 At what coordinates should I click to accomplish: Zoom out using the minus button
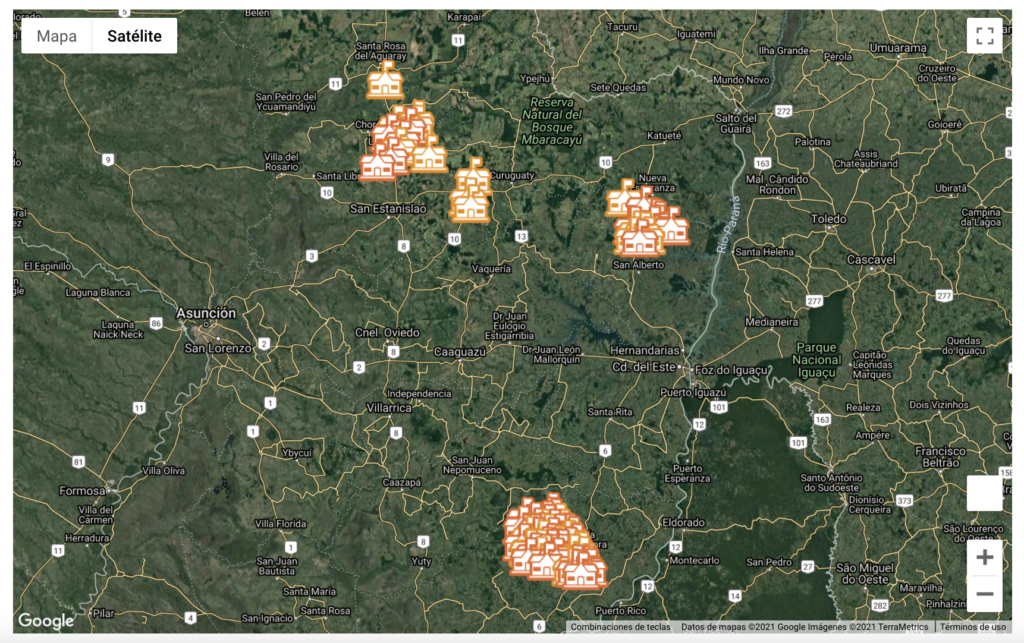pos(984,594)
